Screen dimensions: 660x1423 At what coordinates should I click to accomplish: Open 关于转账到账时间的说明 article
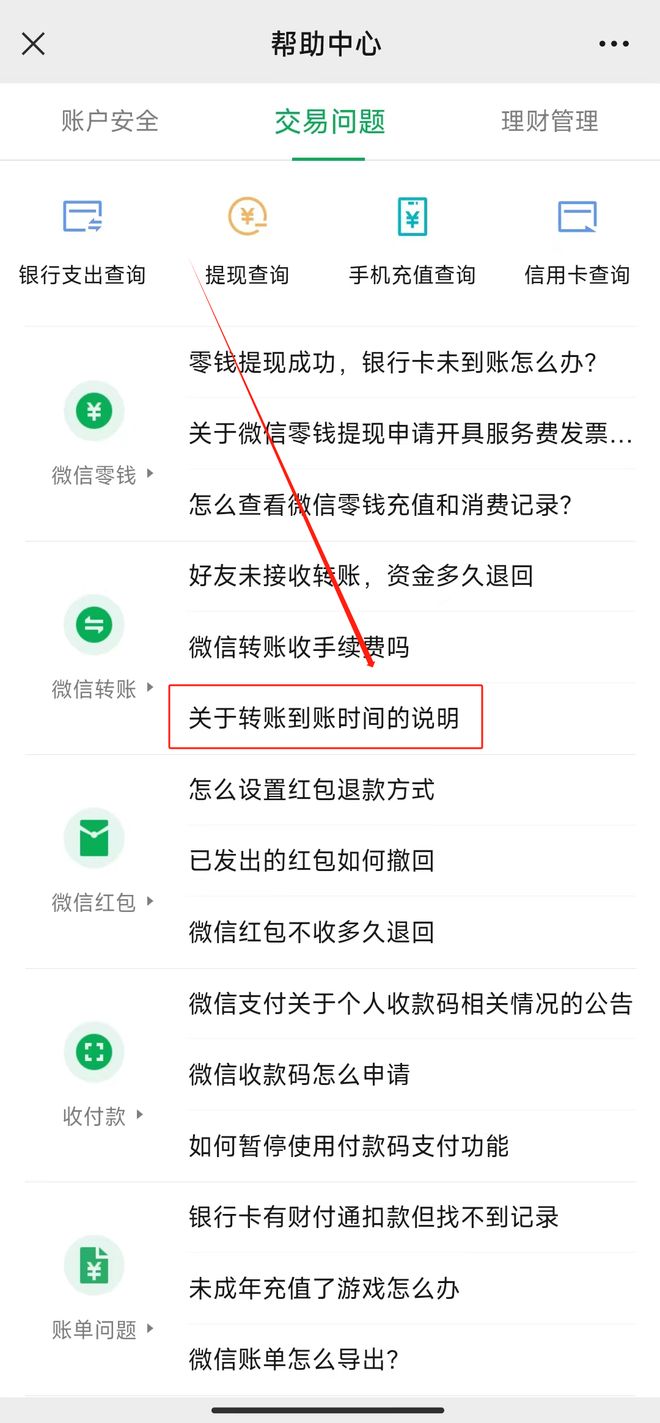point(324,718)
